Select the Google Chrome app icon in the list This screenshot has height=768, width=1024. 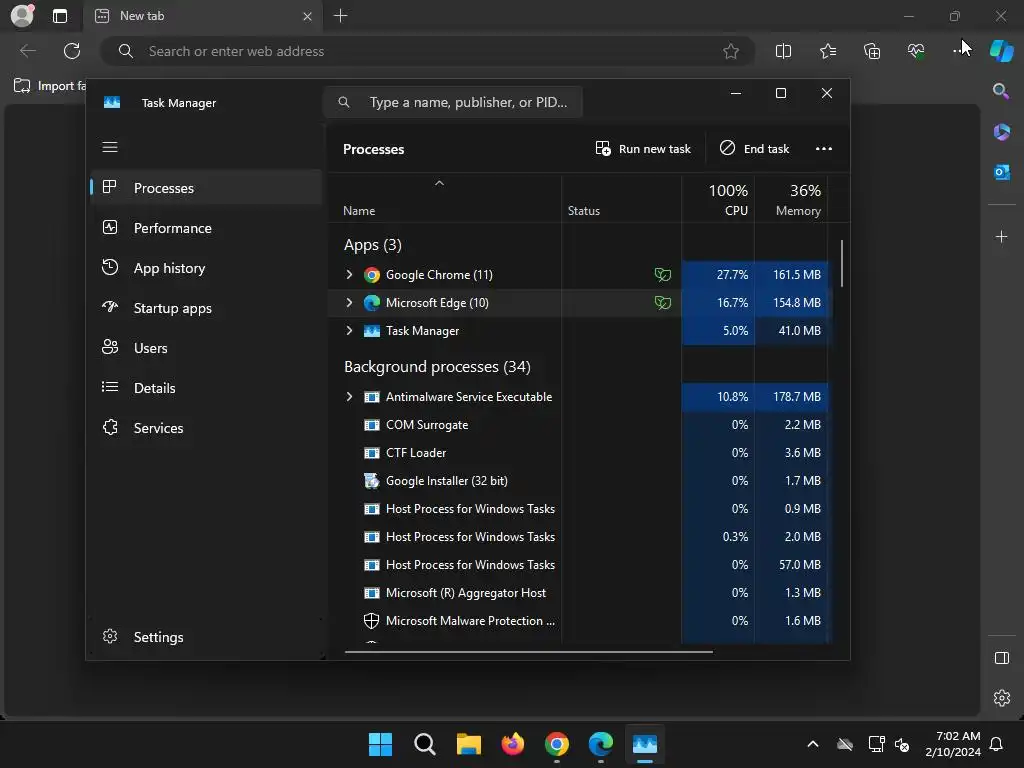(372, 275)
